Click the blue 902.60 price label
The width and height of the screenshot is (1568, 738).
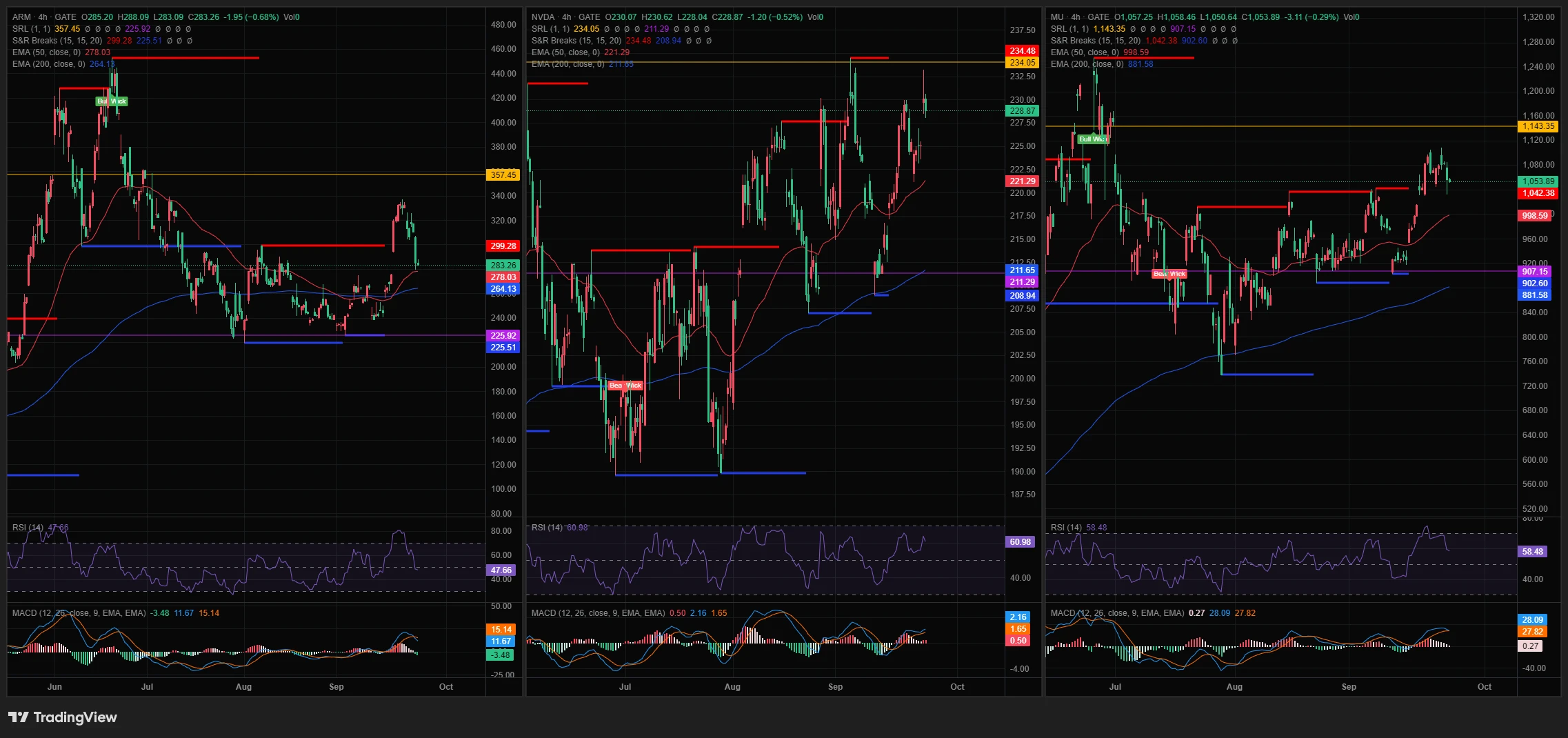point(1535,283)
